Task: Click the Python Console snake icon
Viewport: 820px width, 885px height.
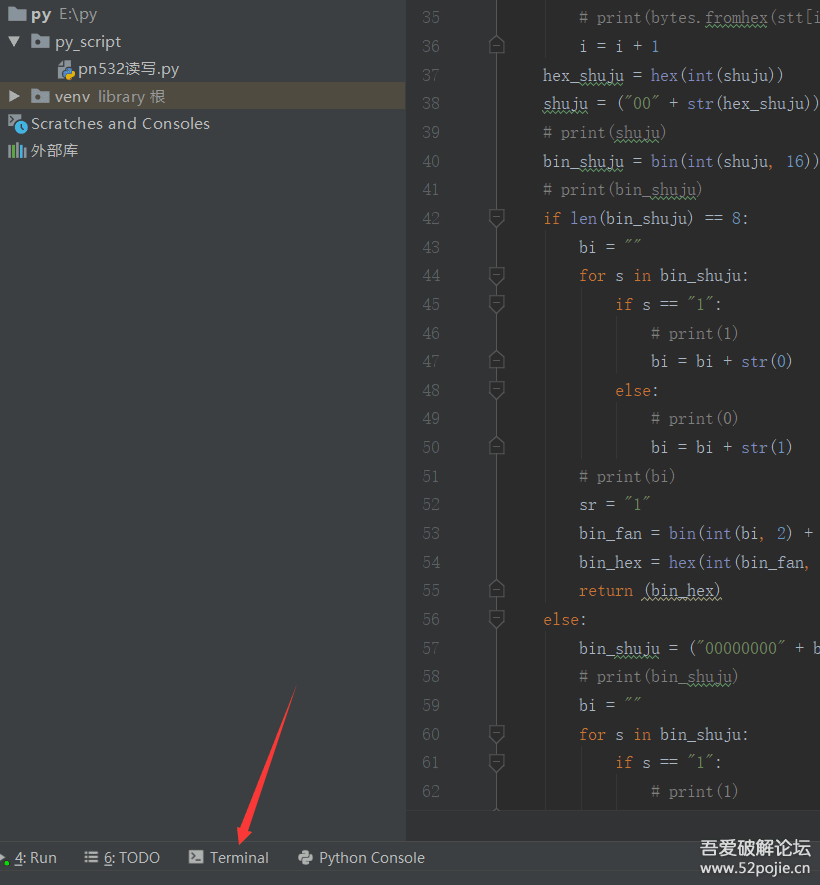Action: pyautogui.click(x=305, y=857)
